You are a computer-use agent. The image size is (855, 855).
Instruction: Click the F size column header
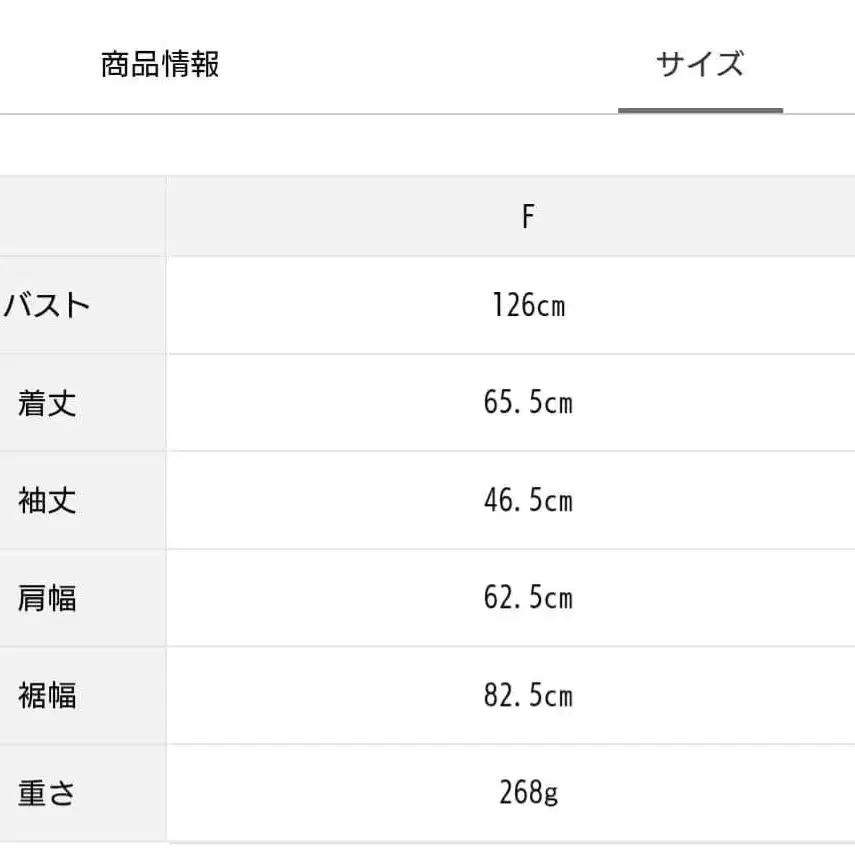pyautogui.click(x=528, y=214)
